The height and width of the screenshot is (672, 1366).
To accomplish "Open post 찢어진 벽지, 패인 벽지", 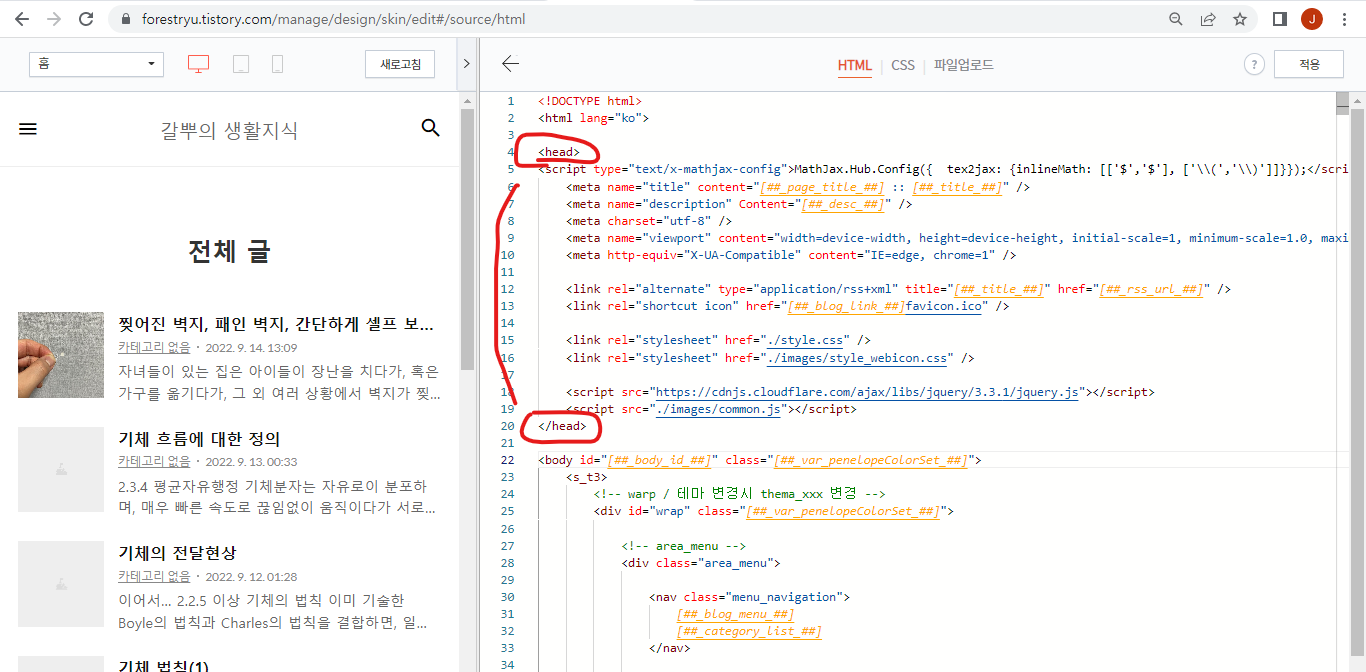I will click(x=276, y=325).
